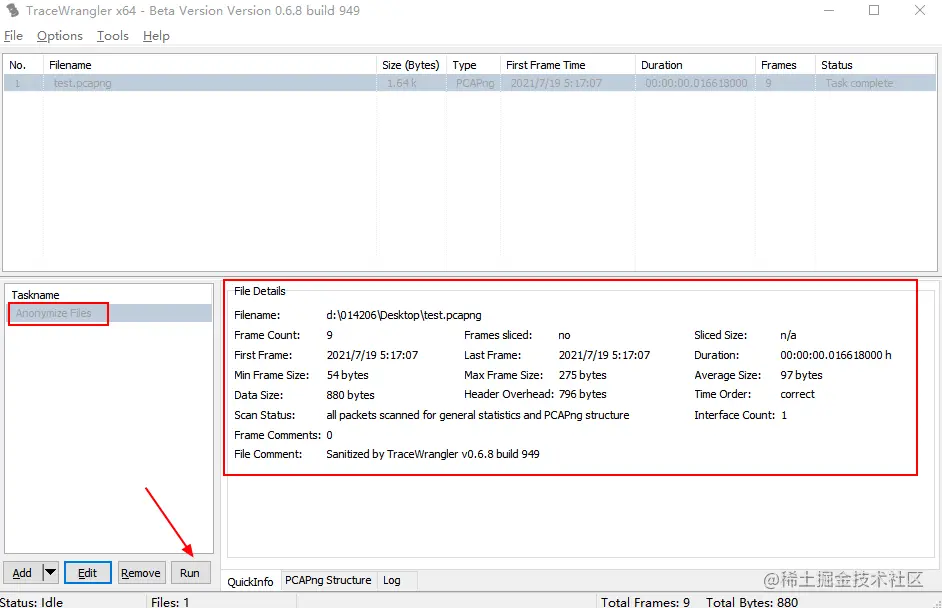Sort by the Duration column header

(695, 65)
